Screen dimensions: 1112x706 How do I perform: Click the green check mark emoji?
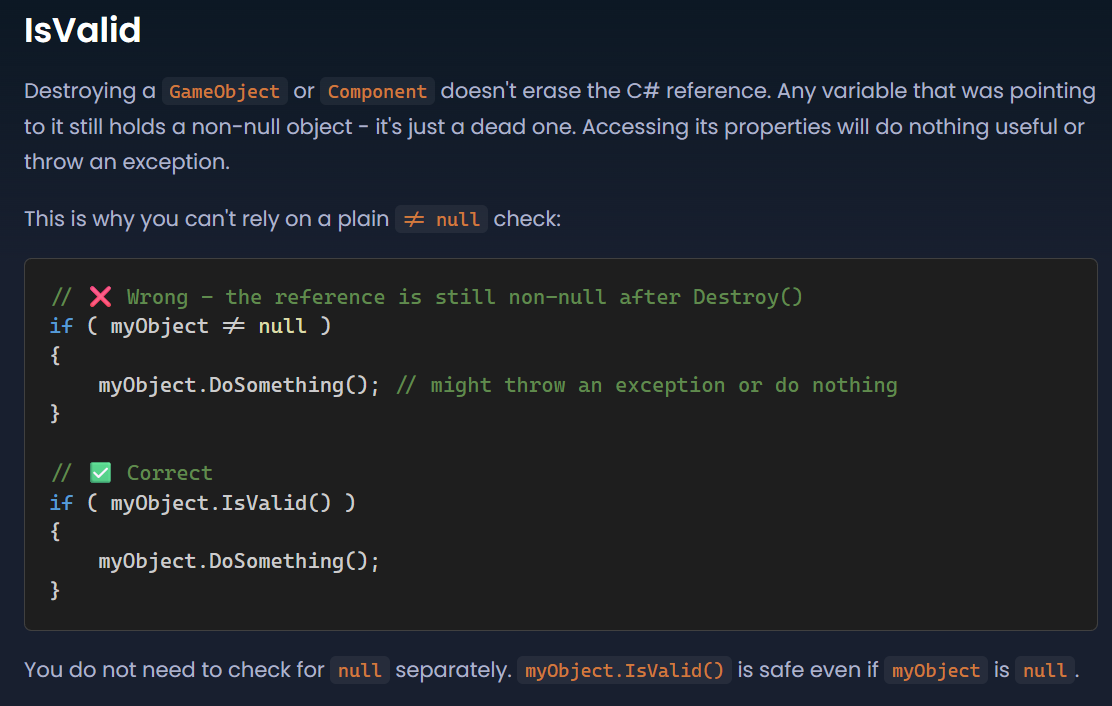pos(101,472)
